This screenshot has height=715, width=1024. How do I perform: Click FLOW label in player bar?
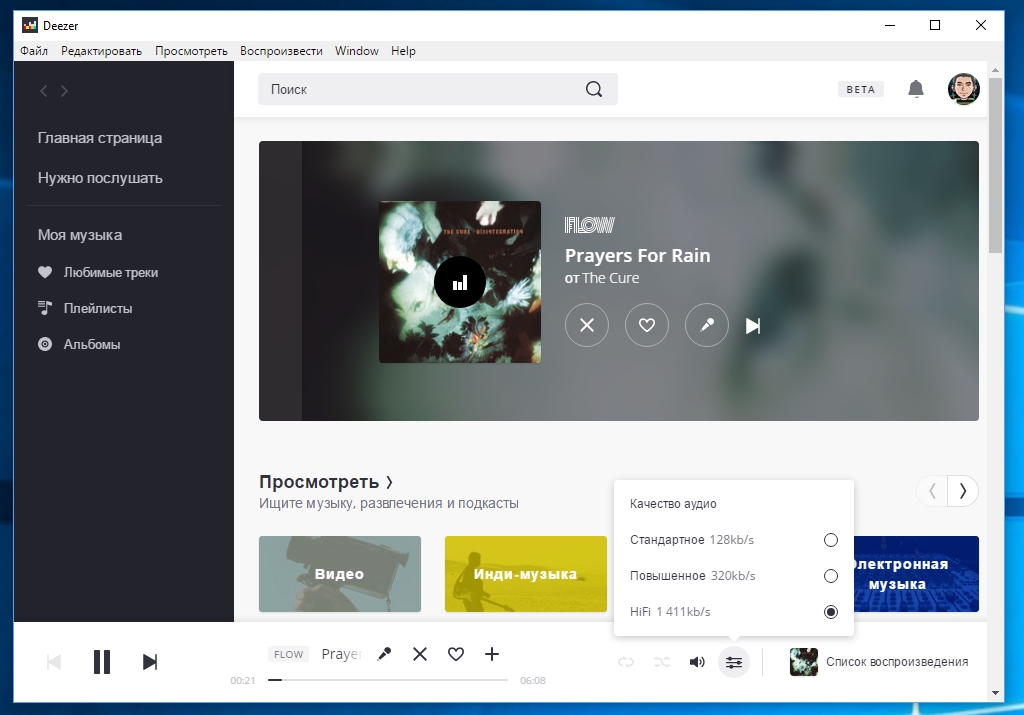click(x=288, y=654)
